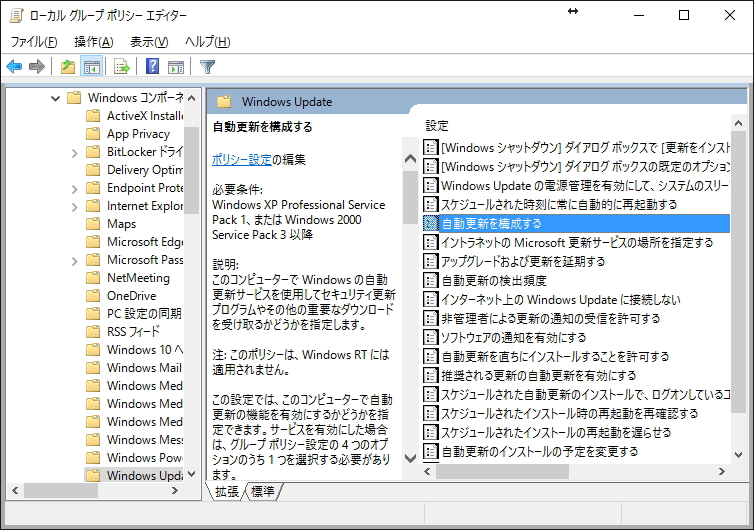Select インターネット上の Windows Update に接続しない

tap(561, 300)
